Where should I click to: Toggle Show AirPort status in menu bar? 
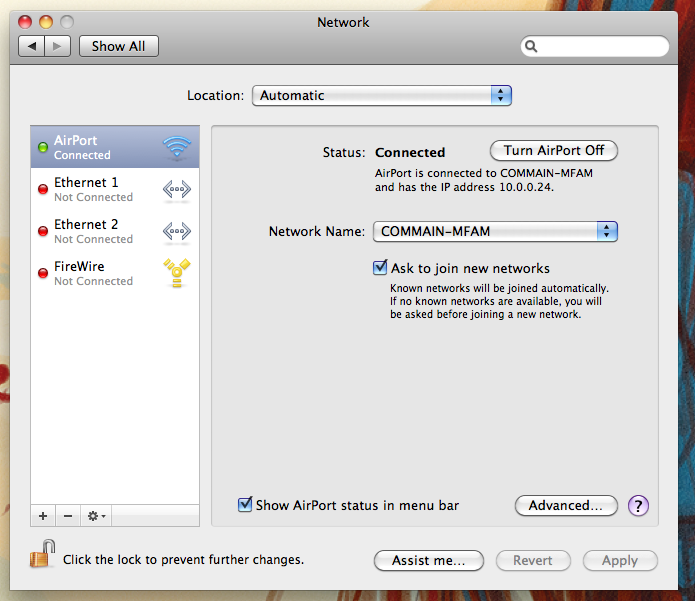[x=245, y=504]
